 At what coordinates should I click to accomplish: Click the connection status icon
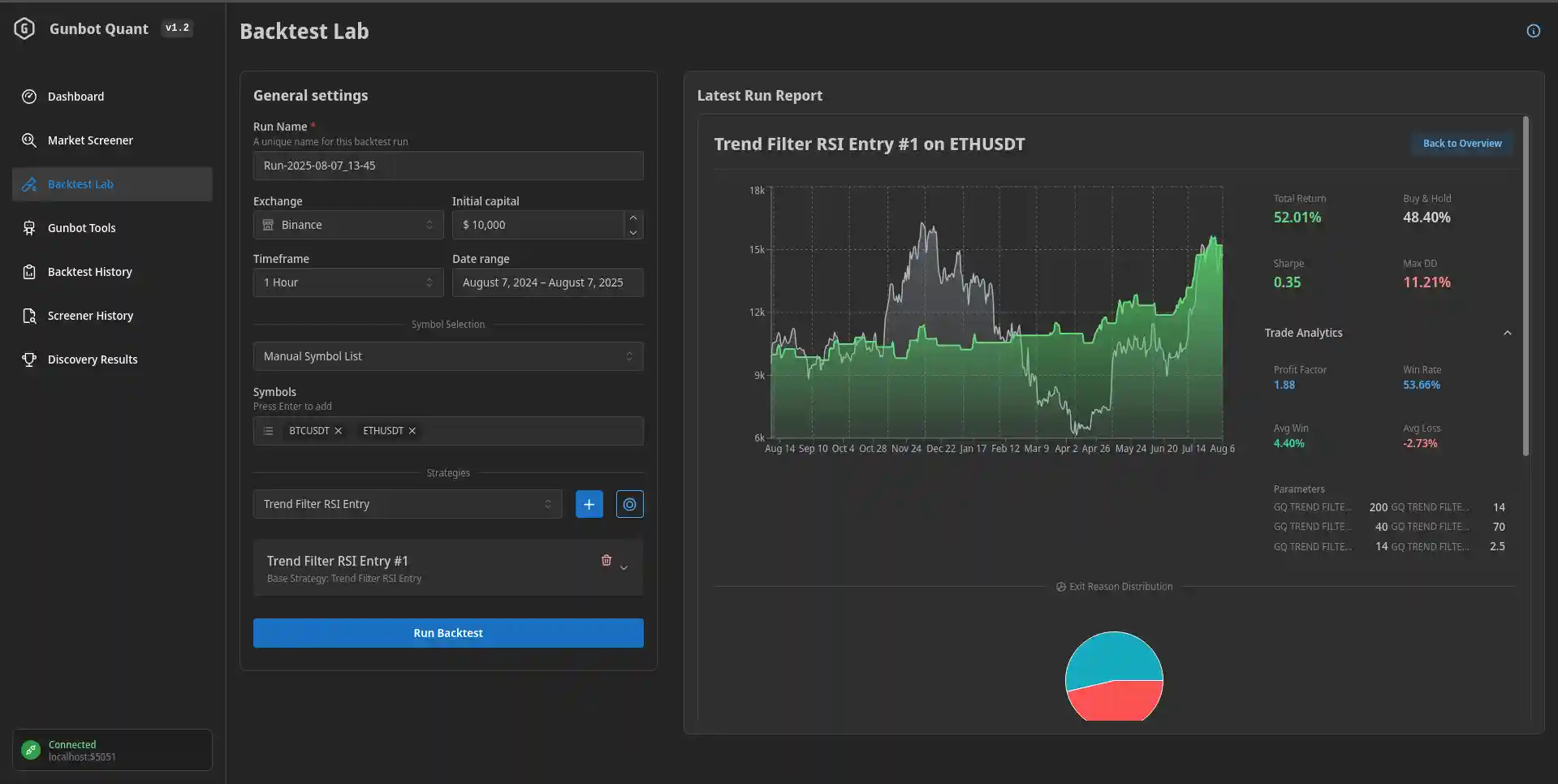point(31,750)
